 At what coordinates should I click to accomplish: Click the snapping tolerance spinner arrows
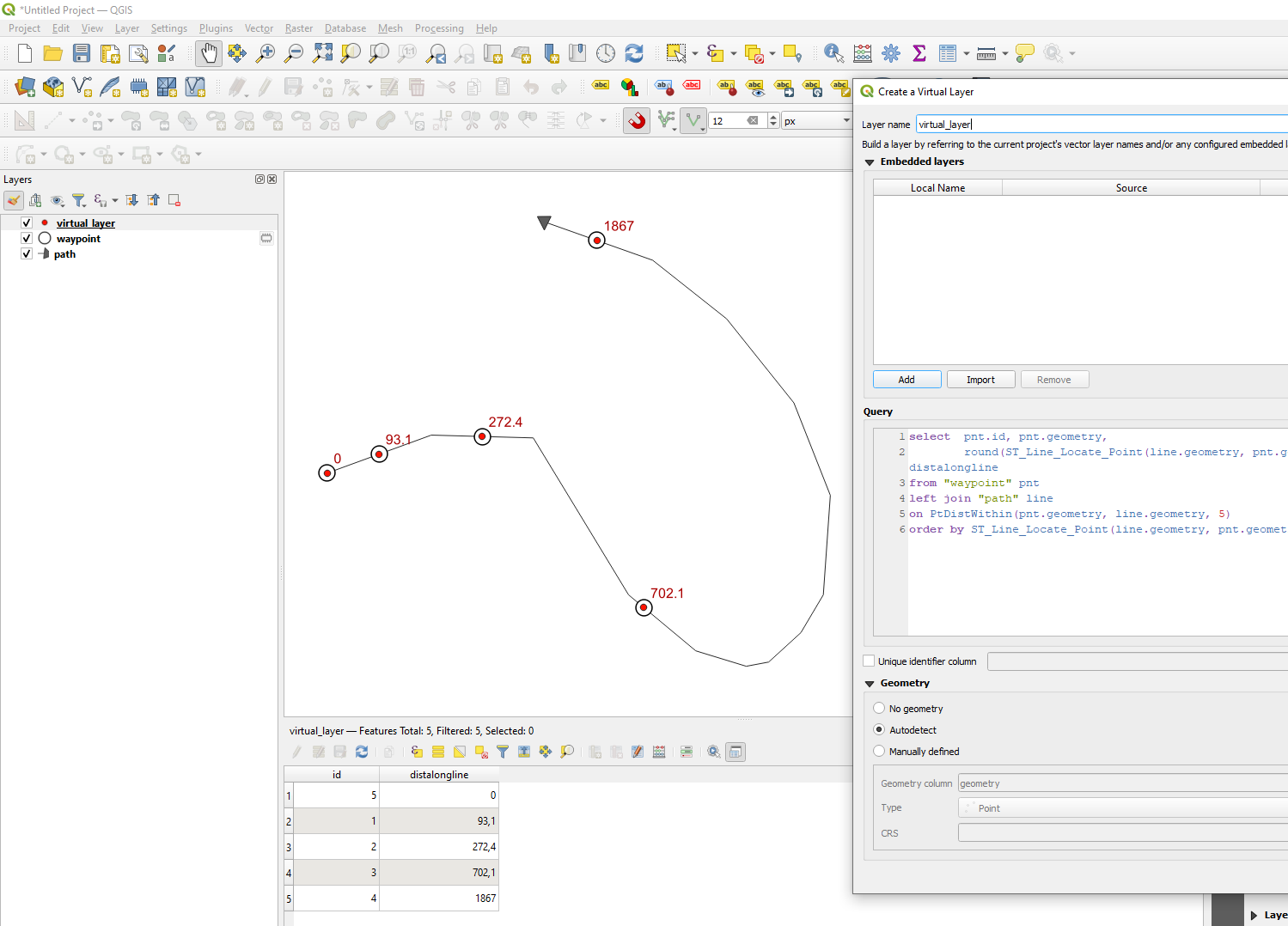point(773,120)
